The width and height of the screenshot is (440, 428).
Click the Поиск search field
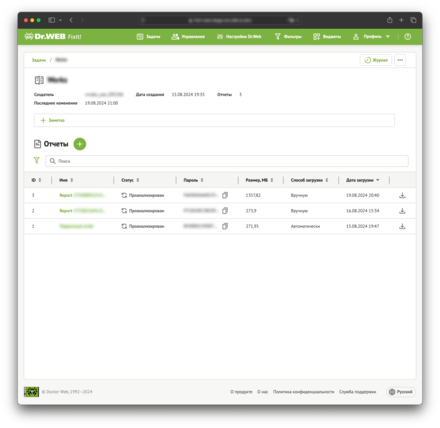coord(227,161)
